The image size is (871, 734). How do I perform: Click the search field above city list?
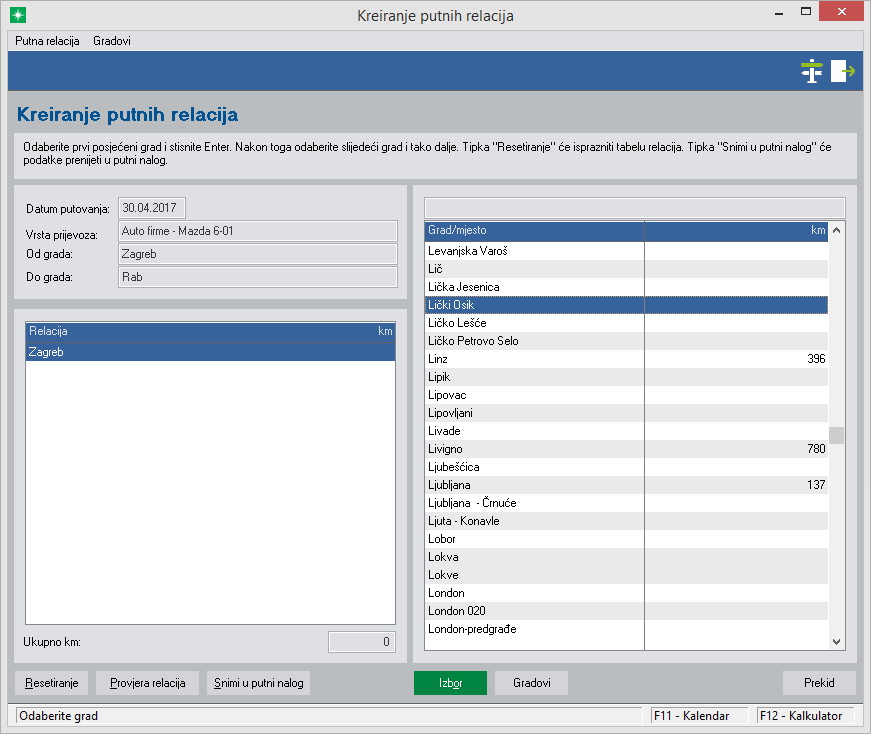tap(634, 207)
